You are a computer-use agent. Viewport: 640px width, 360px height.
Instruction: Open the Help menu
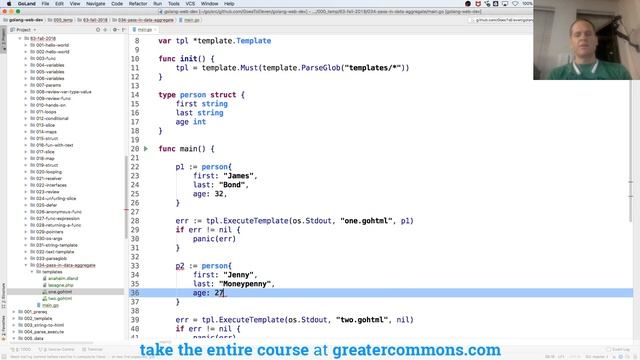229,4
